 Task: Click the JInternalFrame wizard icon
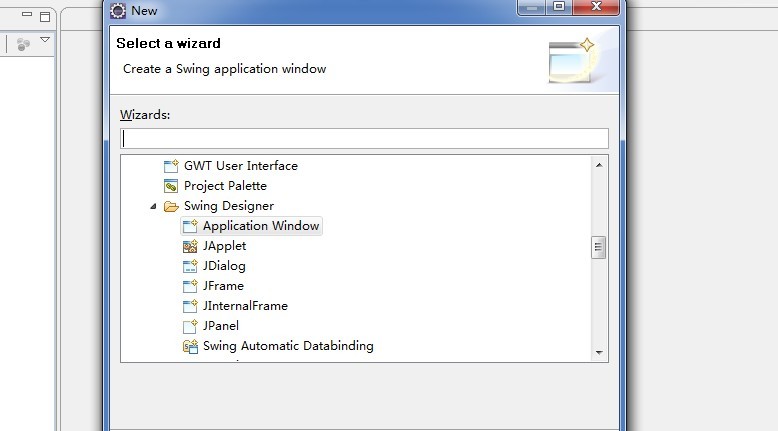click(x=190, y=306)
